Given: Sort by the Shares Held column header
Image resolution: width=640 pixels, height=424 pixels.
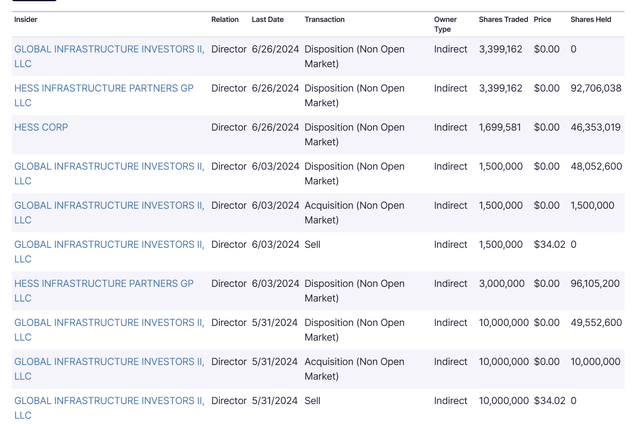Looking at the screenshot, I should pyautogui.click(x=590, y=20).
